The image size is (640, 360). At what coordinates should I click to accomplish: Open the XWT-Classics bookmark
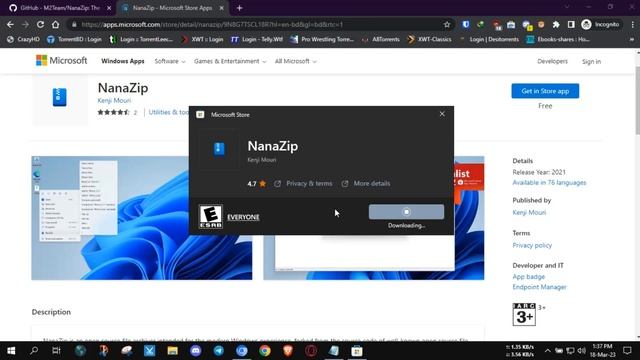429,39
